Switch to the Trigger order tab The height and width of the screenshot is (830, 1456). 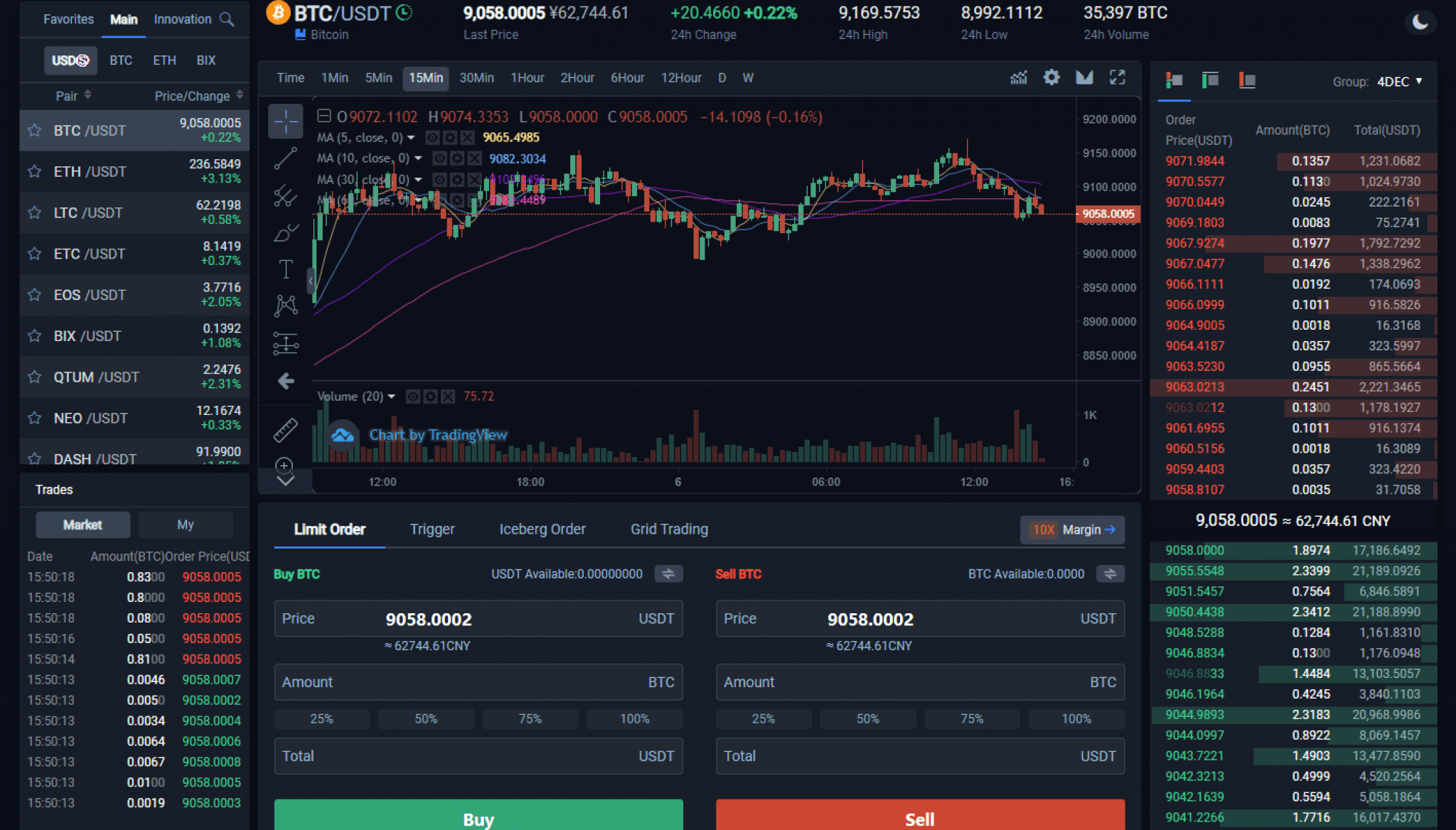(x=432, y=529)
